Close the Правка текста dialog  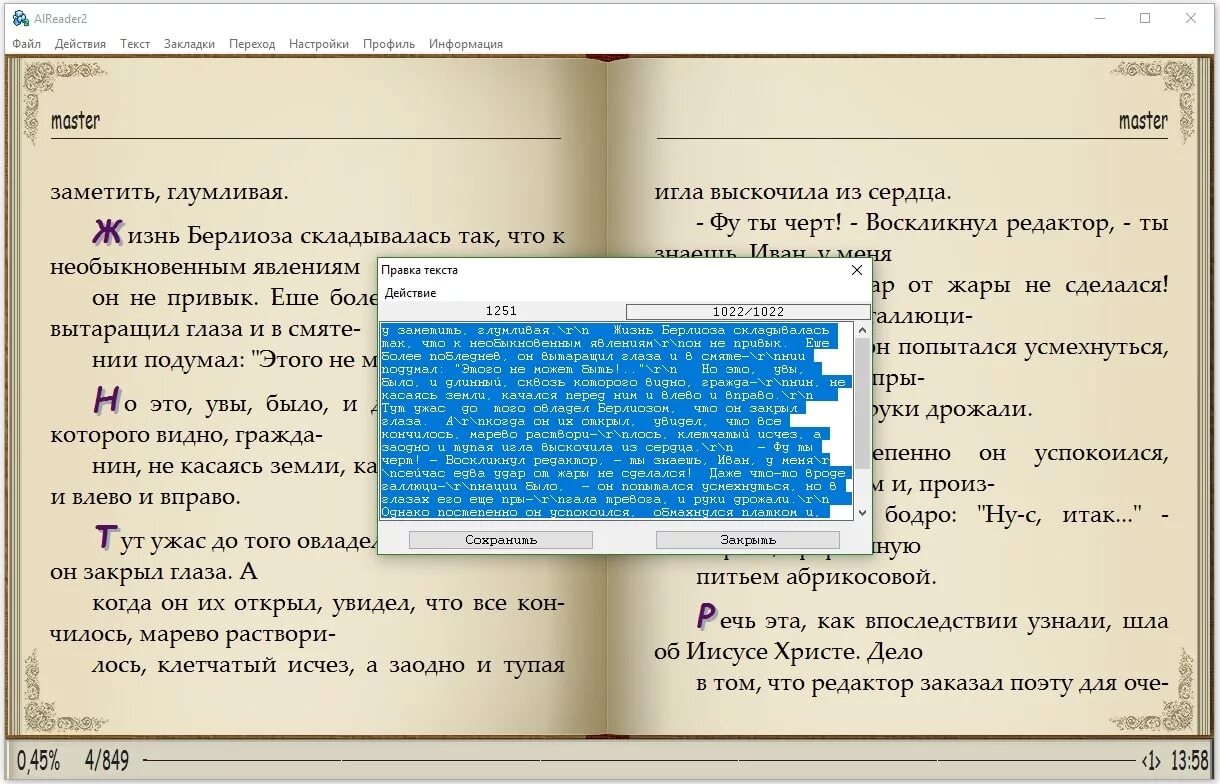coord(856,270)
